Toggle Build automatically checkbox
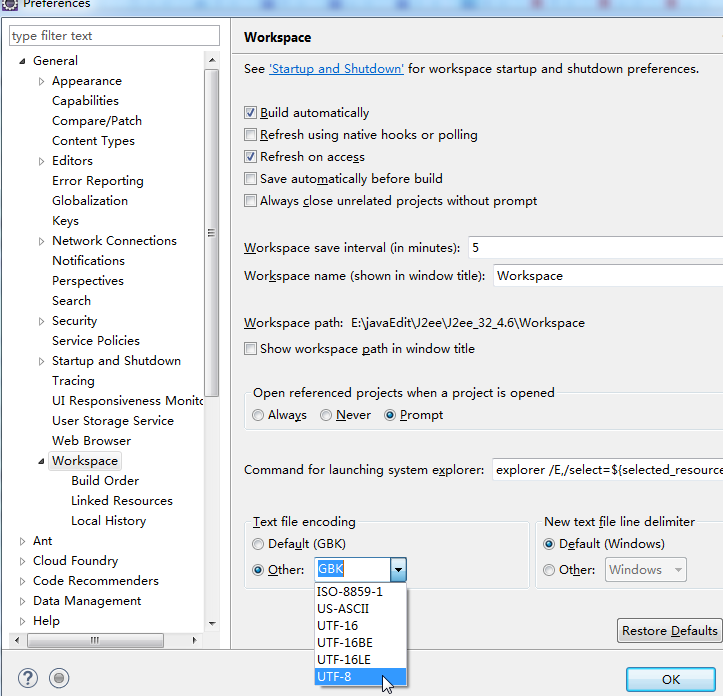 pyautogui.click(x=250, y=113)
